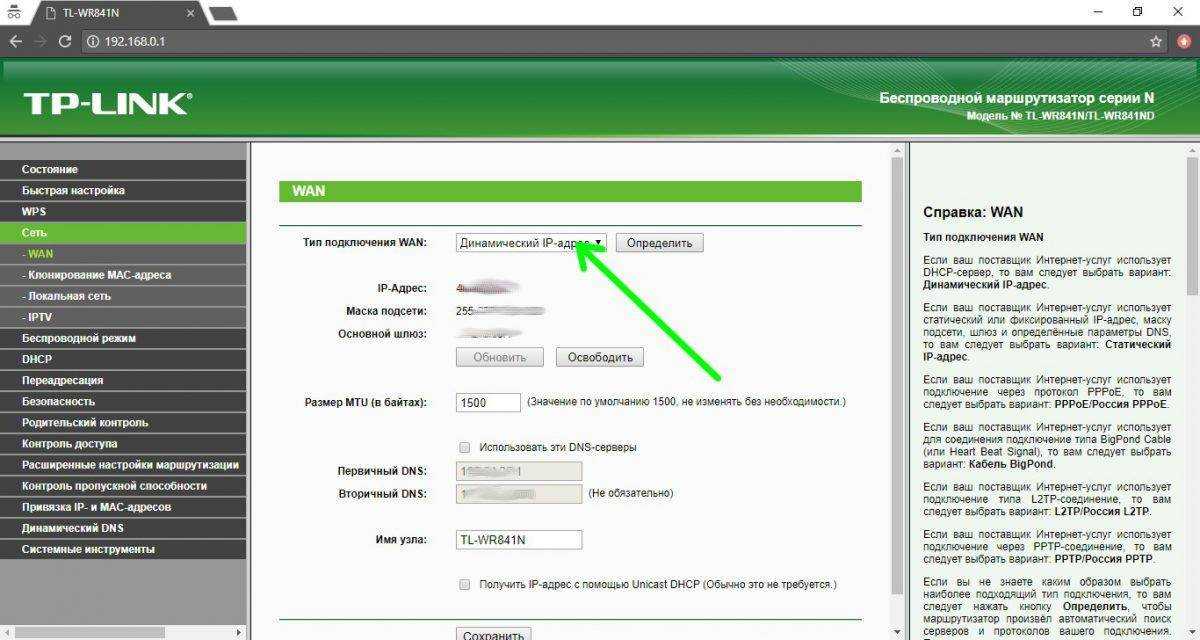Click the browser forward arrow

point(40,41)
